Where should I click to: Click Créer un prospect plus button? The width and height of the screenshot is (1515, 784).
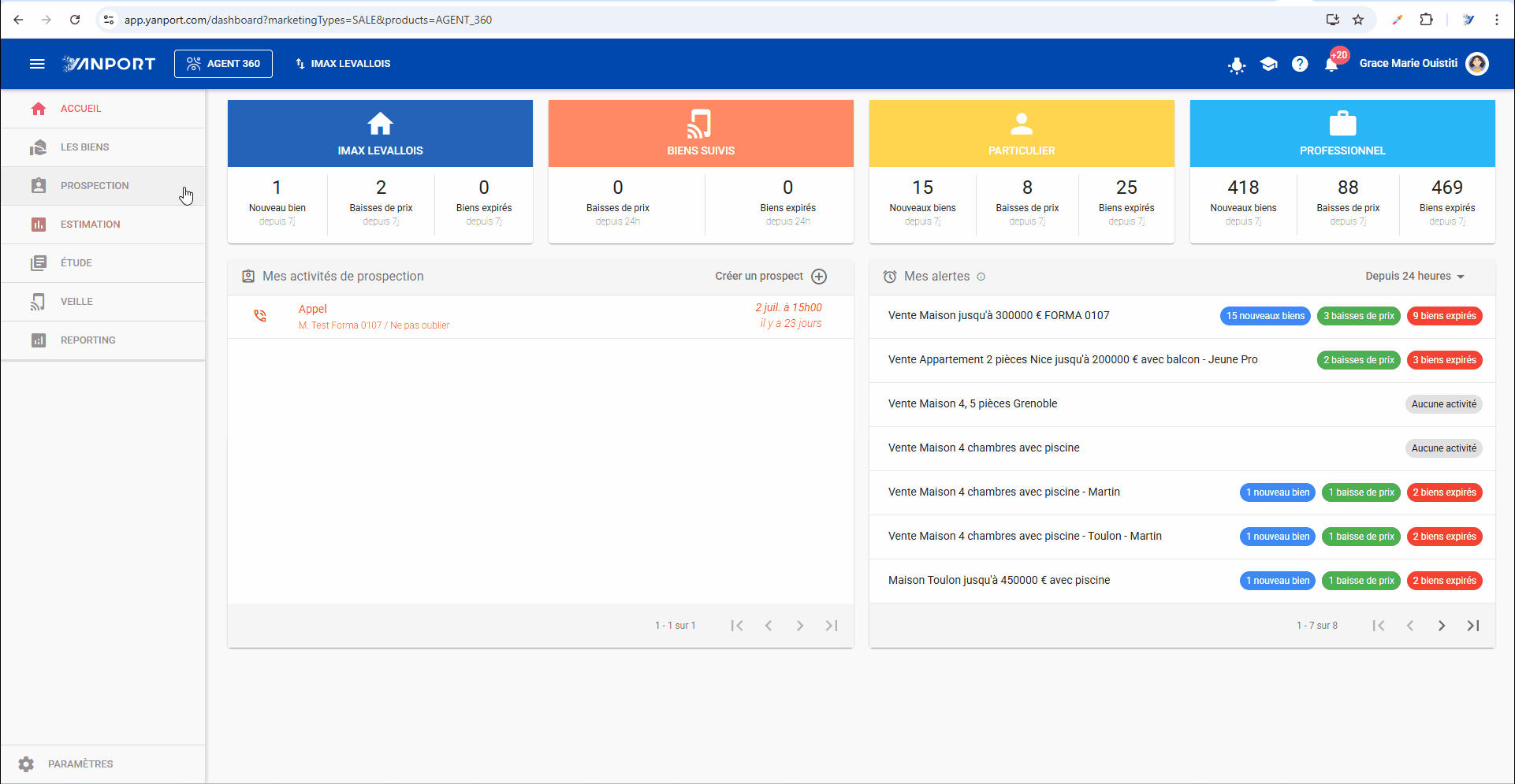(x=819, y=277)
